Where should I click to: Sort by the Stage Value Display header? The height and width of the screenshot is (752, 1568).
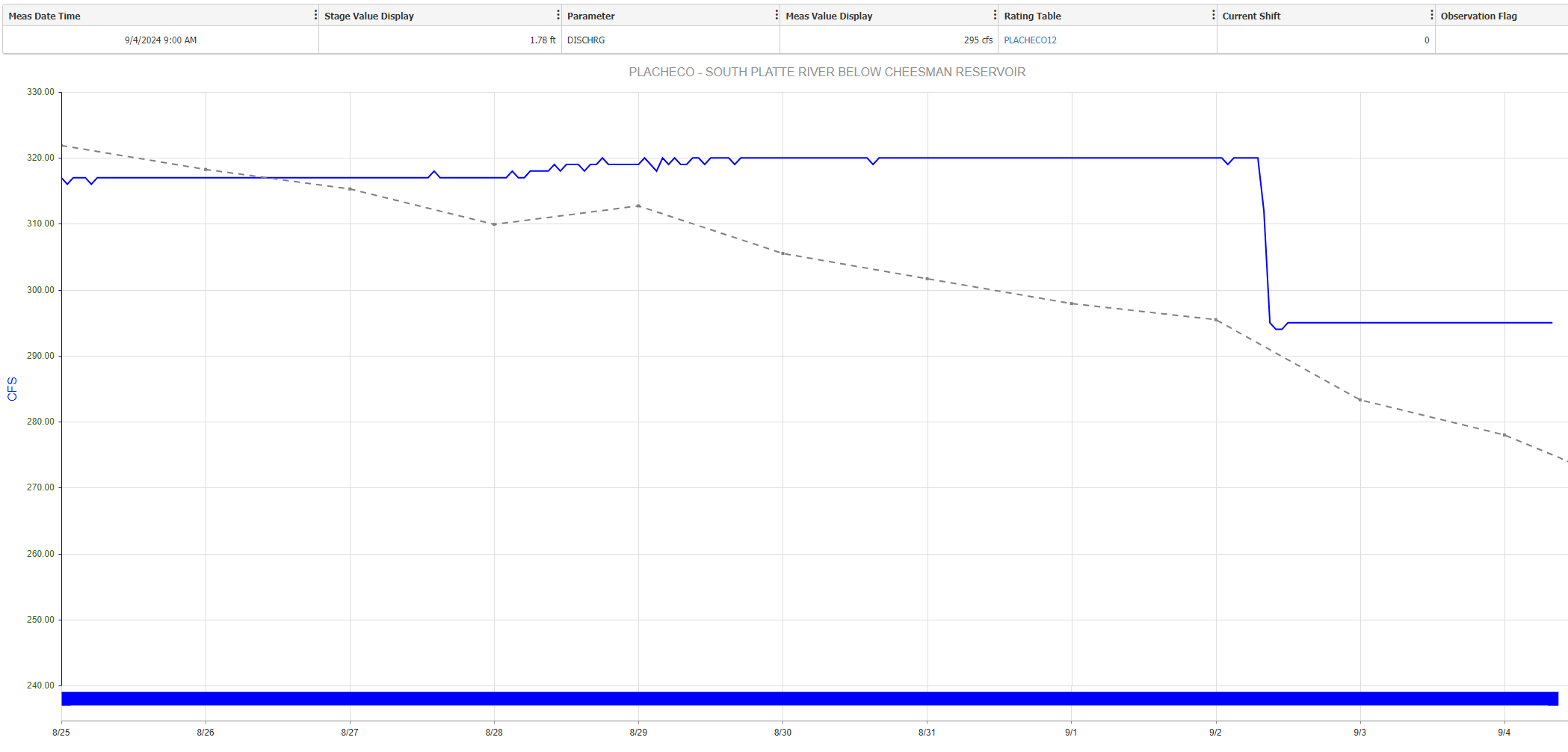pos(369,16)
